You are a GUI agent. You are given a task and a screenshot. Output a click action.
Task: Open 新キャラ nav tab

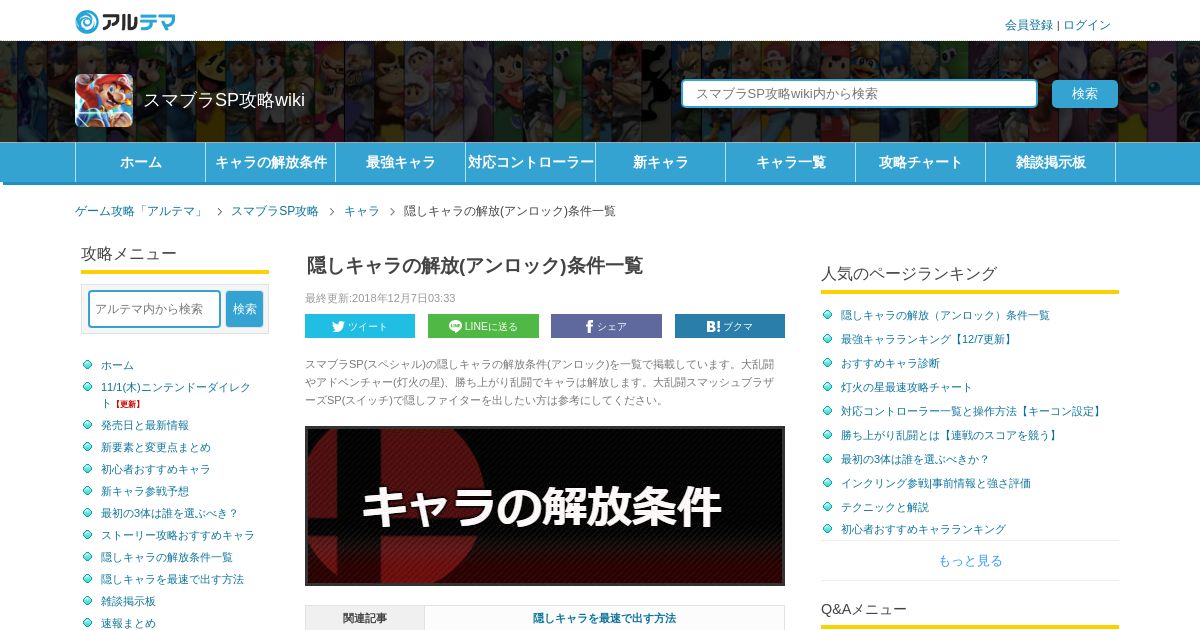click(661, 162)
